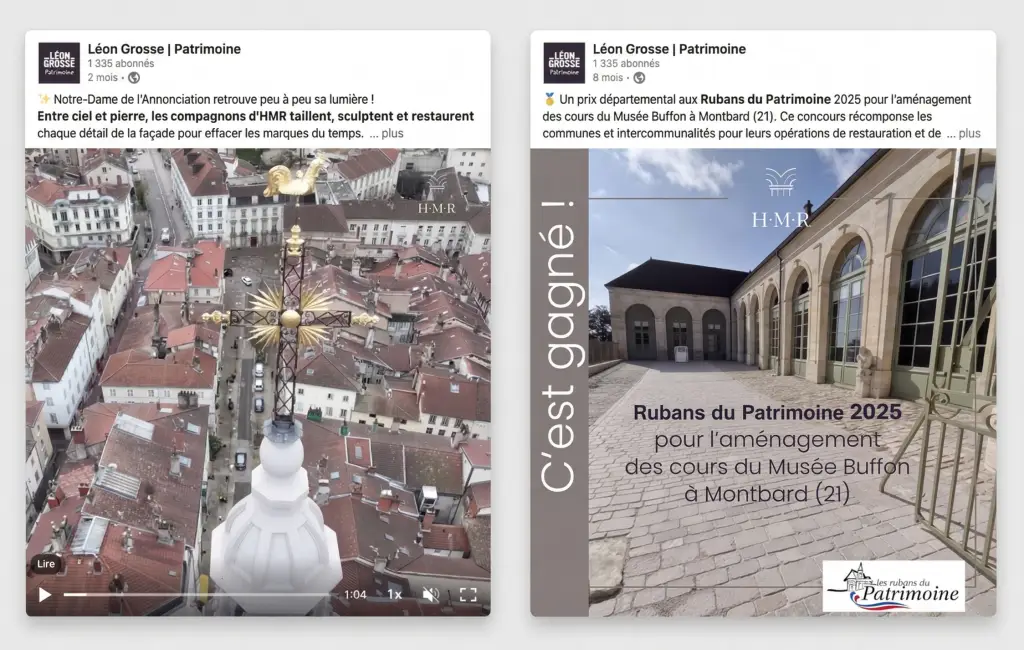The image size is (1024, 650).
Task: Mute the video sound with the speaker control
Action: pos(431,593)
